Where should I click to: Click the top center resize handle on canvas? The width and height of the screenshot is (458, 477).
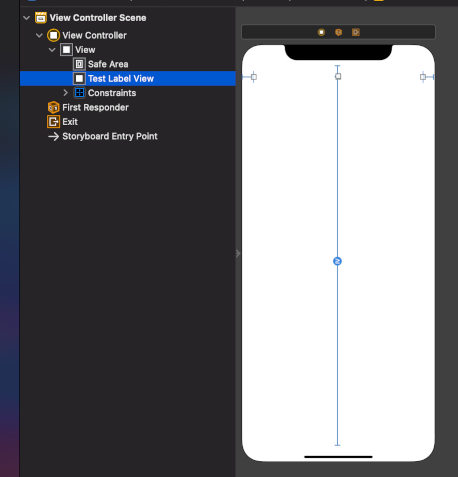pos(338,76)
